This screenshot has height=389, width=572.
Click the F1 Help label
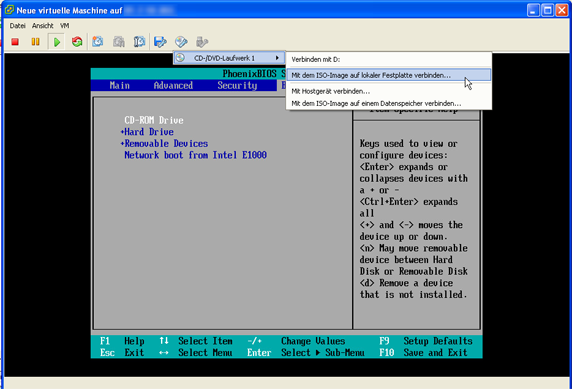pos(122,341)
